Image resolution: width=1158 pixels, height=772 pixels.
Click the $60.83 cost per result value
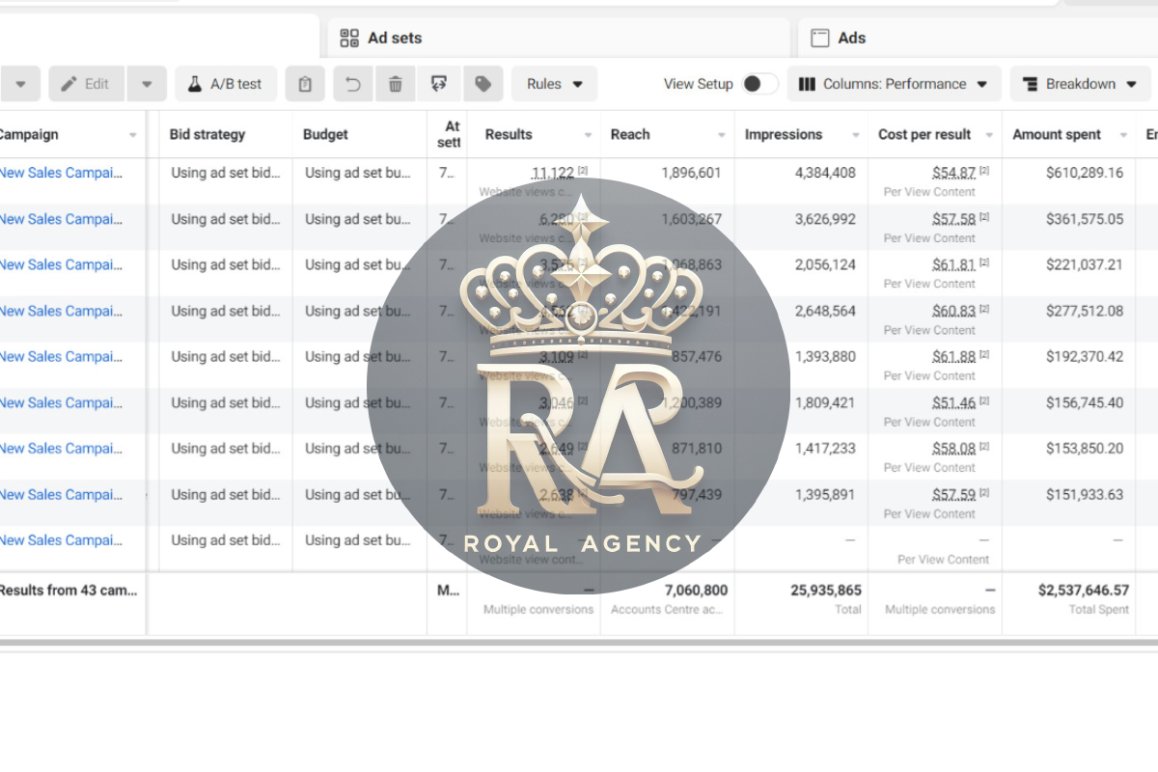coord(953,311)
